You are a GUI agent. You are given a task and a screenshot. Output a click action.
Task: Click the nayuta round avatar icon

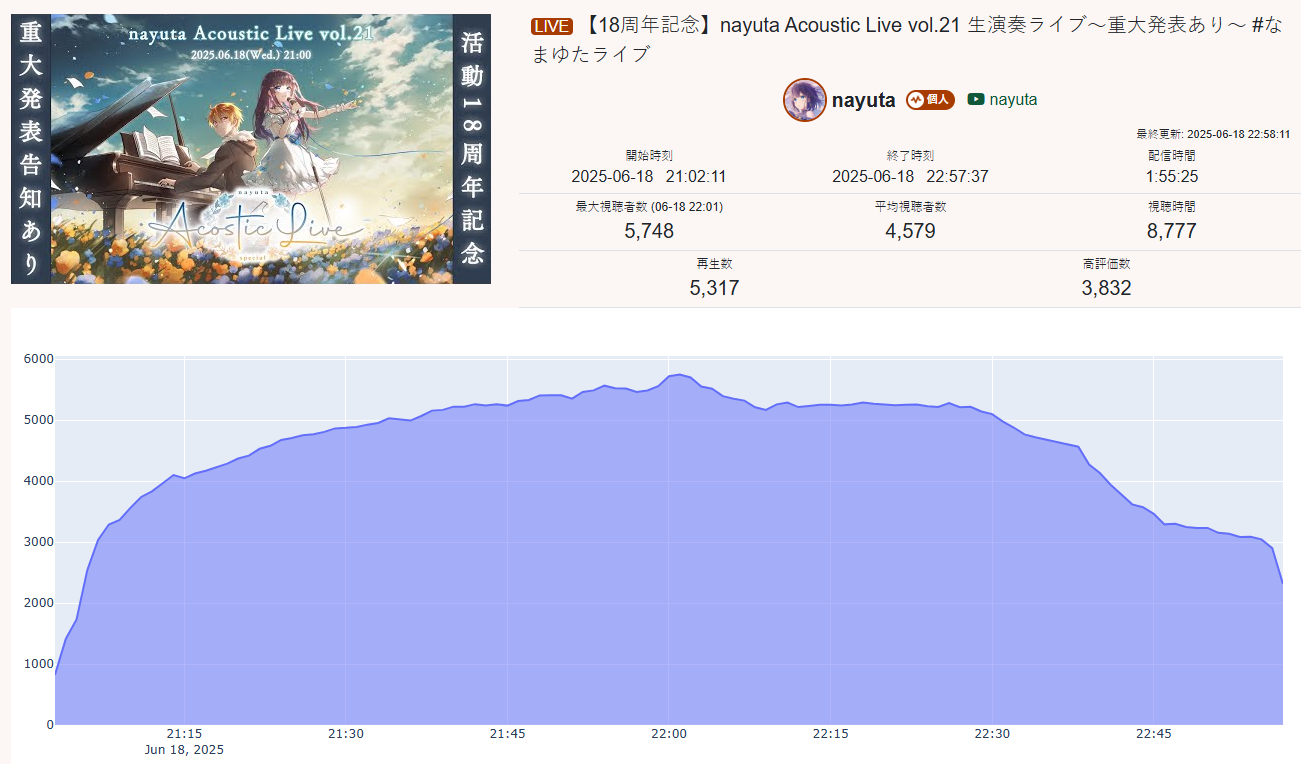pos(805,100)
